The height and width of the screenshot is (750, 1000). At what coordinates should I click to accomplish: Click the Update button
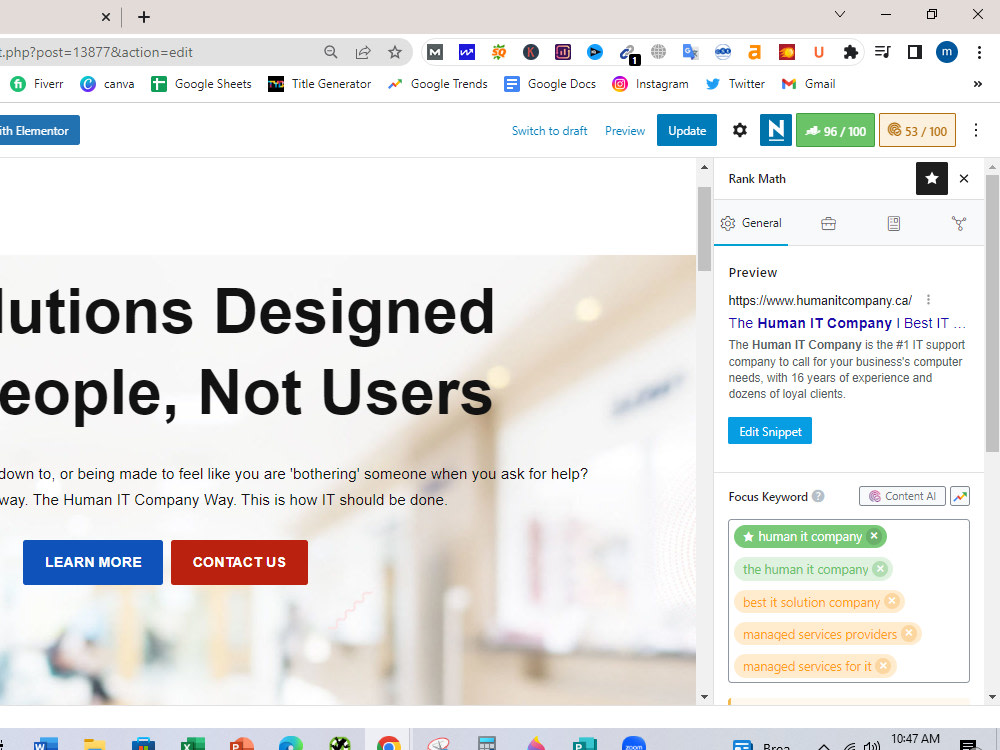[x=687, y=131]
